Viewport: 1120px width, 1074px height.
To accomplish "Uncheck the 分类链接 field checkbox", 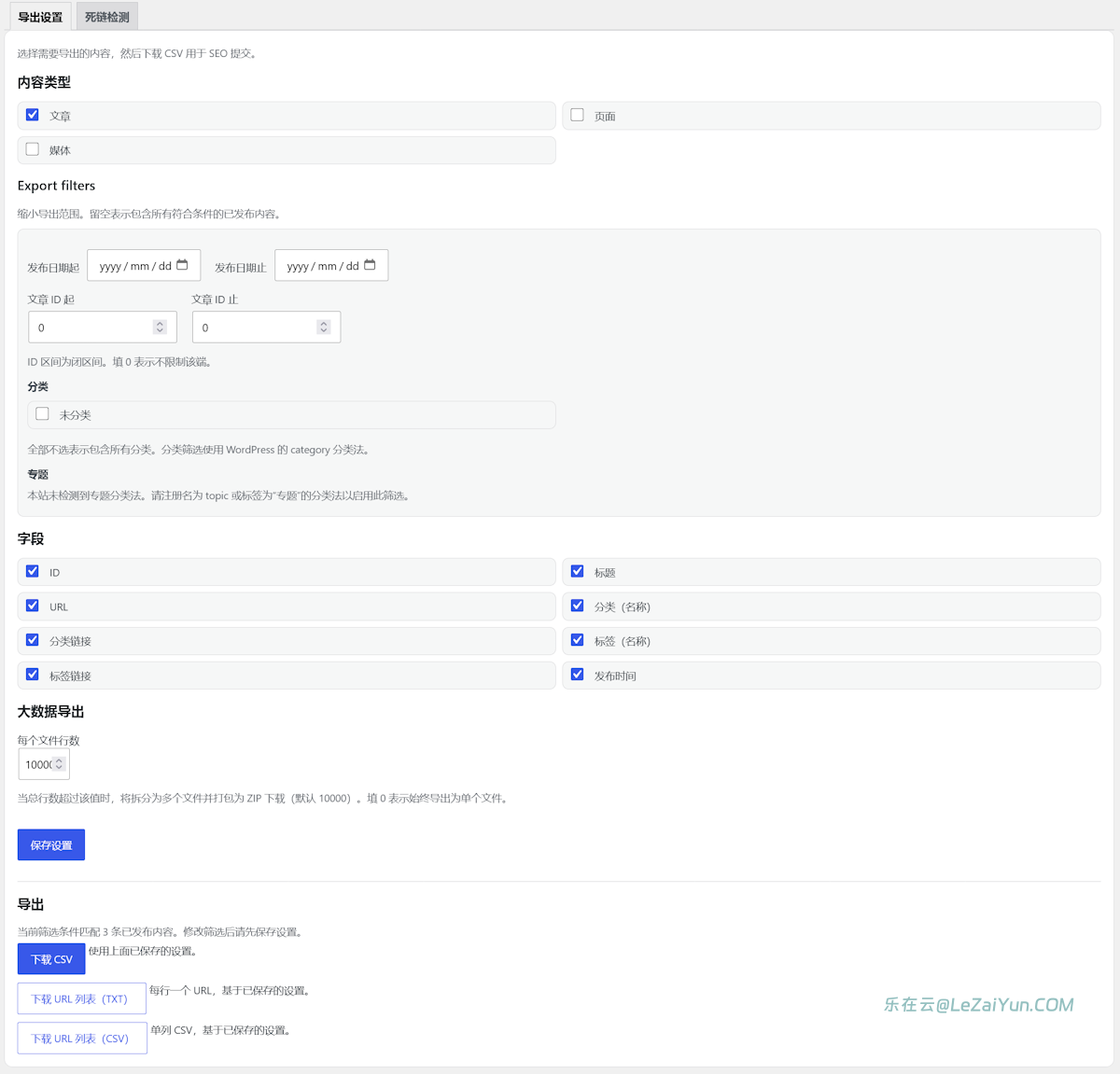I will 33,640.
